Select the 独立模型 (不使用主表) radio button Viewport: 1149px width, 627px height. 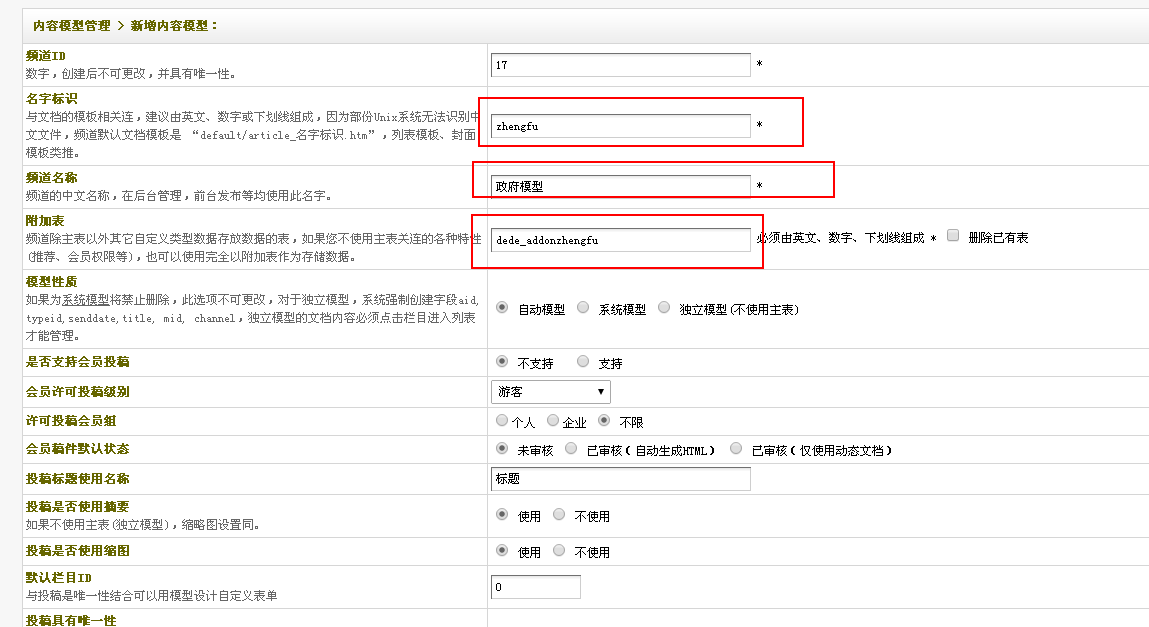point(663,308)
